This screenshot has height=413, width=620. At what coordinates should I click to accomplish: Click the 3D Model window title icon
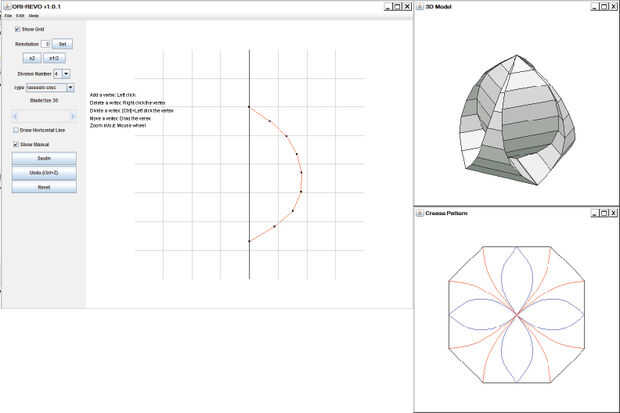(x=420, y=6)
